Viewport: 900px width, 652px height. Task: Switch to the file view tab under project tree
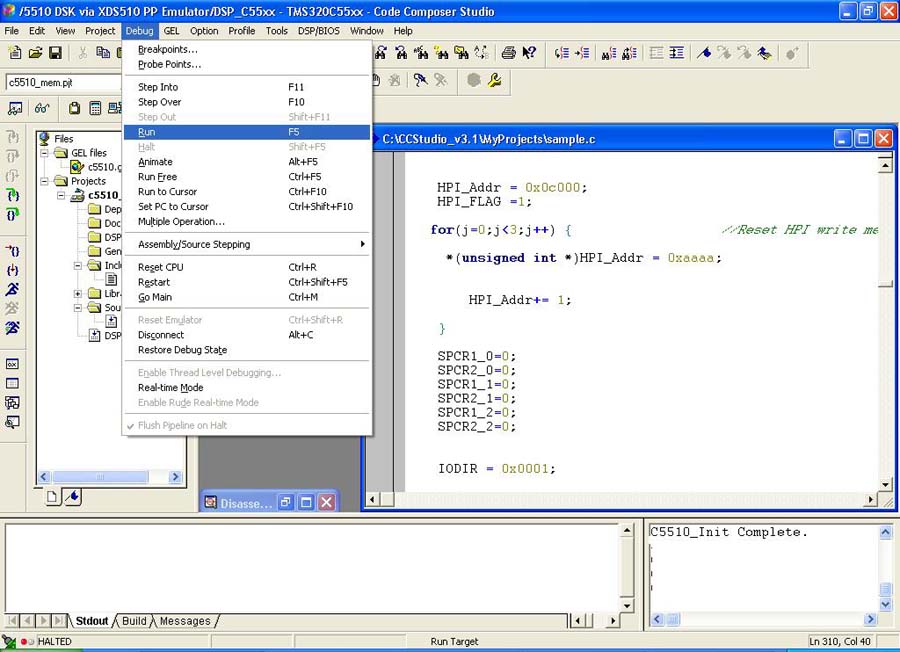pos(52,496)
